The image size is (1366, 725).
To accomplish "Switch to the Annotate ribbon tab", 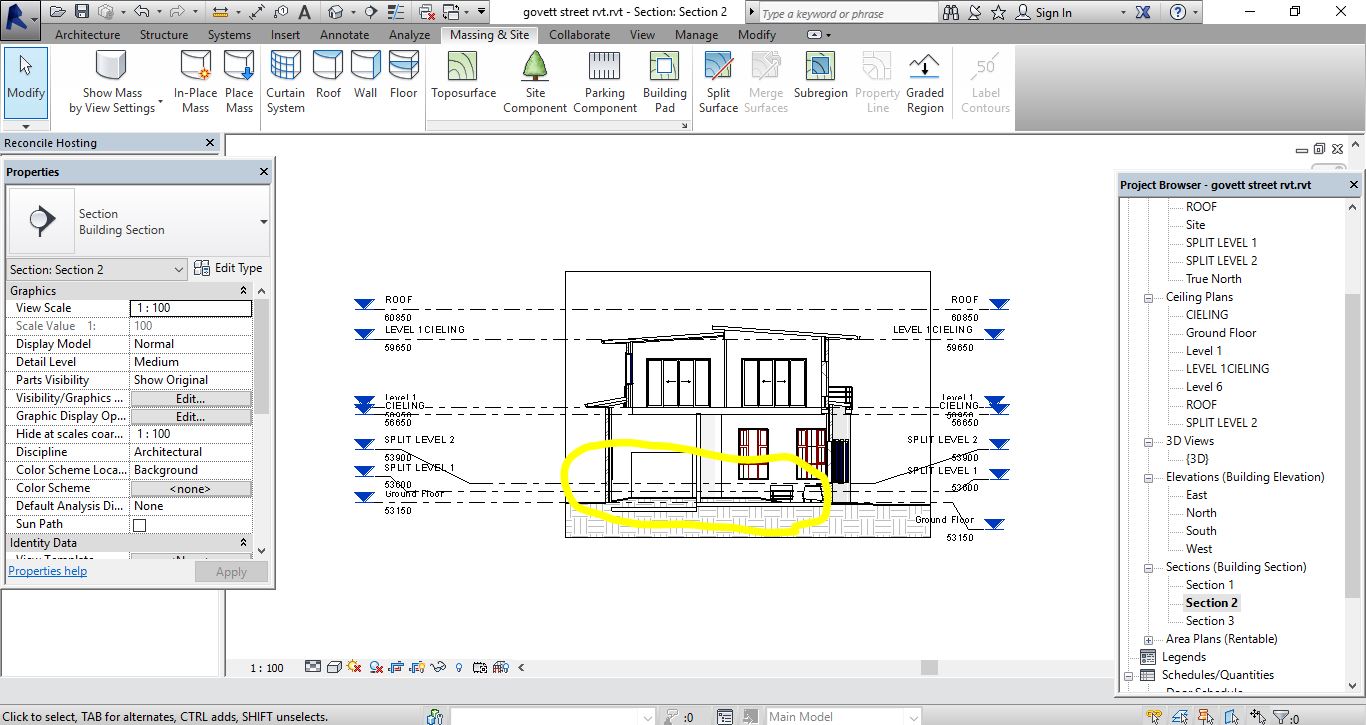I will [344, 34].
